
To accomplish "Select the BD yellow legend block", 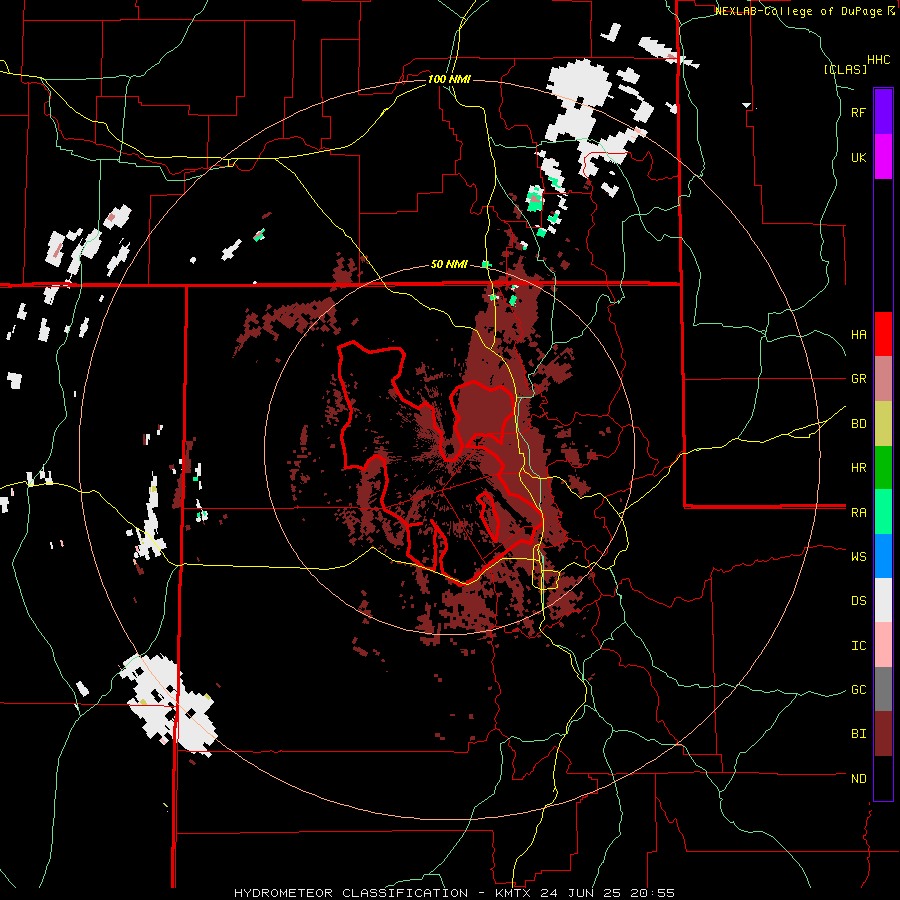I will pos(883,423).
